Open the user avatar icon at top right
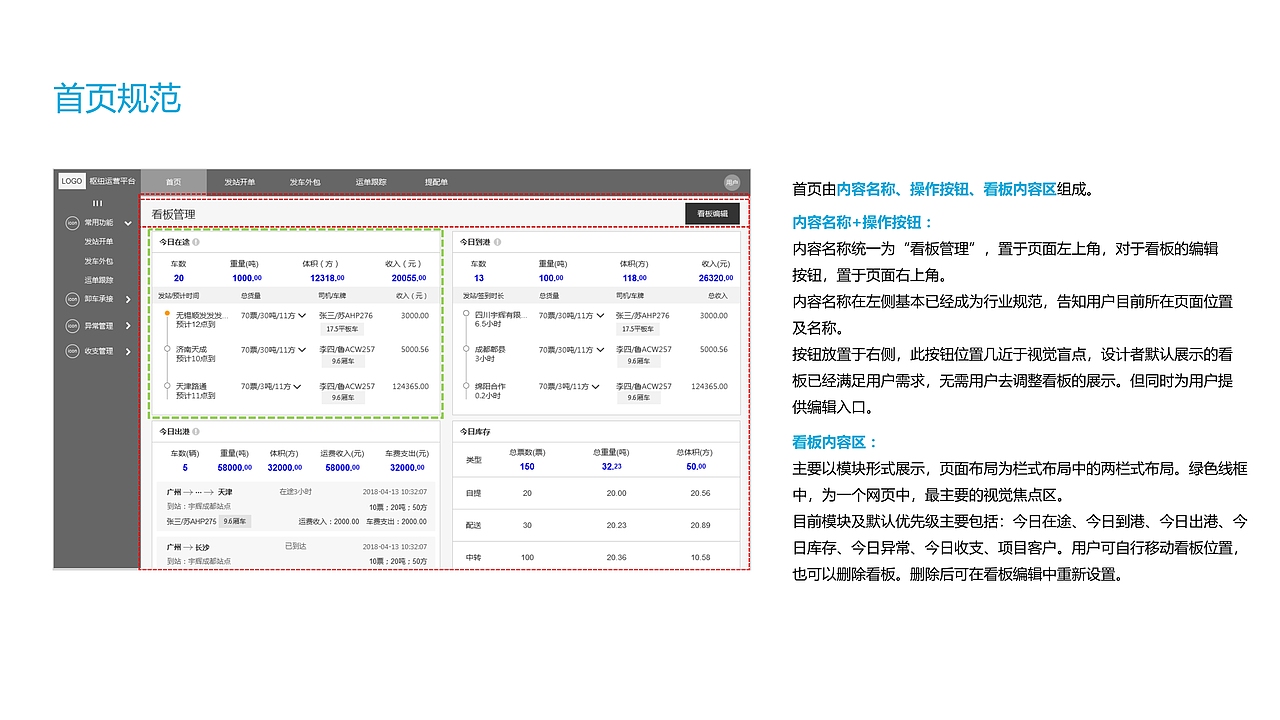The image size is (1280, 720). [x=731, y=181]
